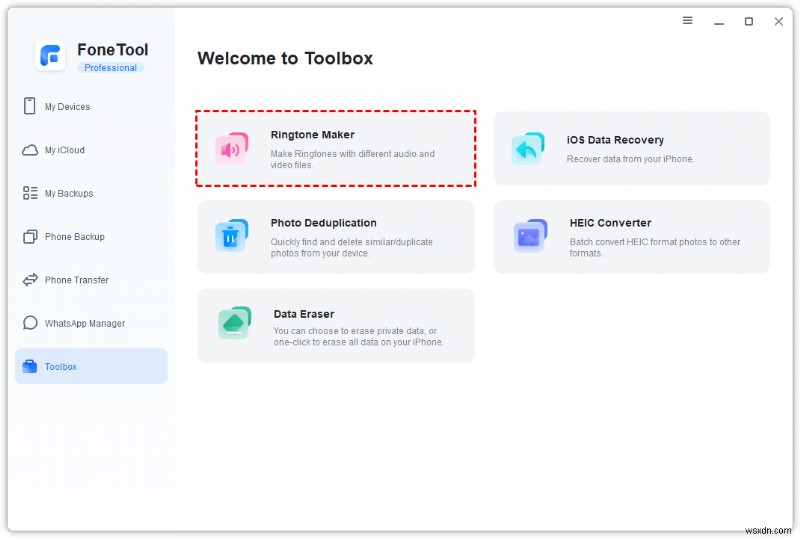Open the iOS Data Recovery title
Screen dimensions: 800x538
[615, 140]
